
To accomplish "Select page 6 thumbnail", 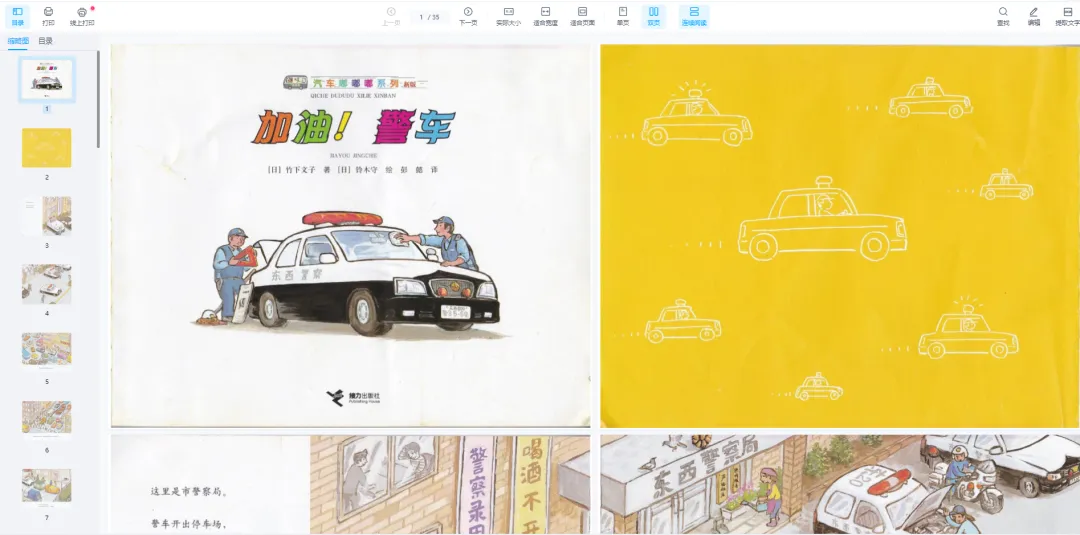I will 47,420.
